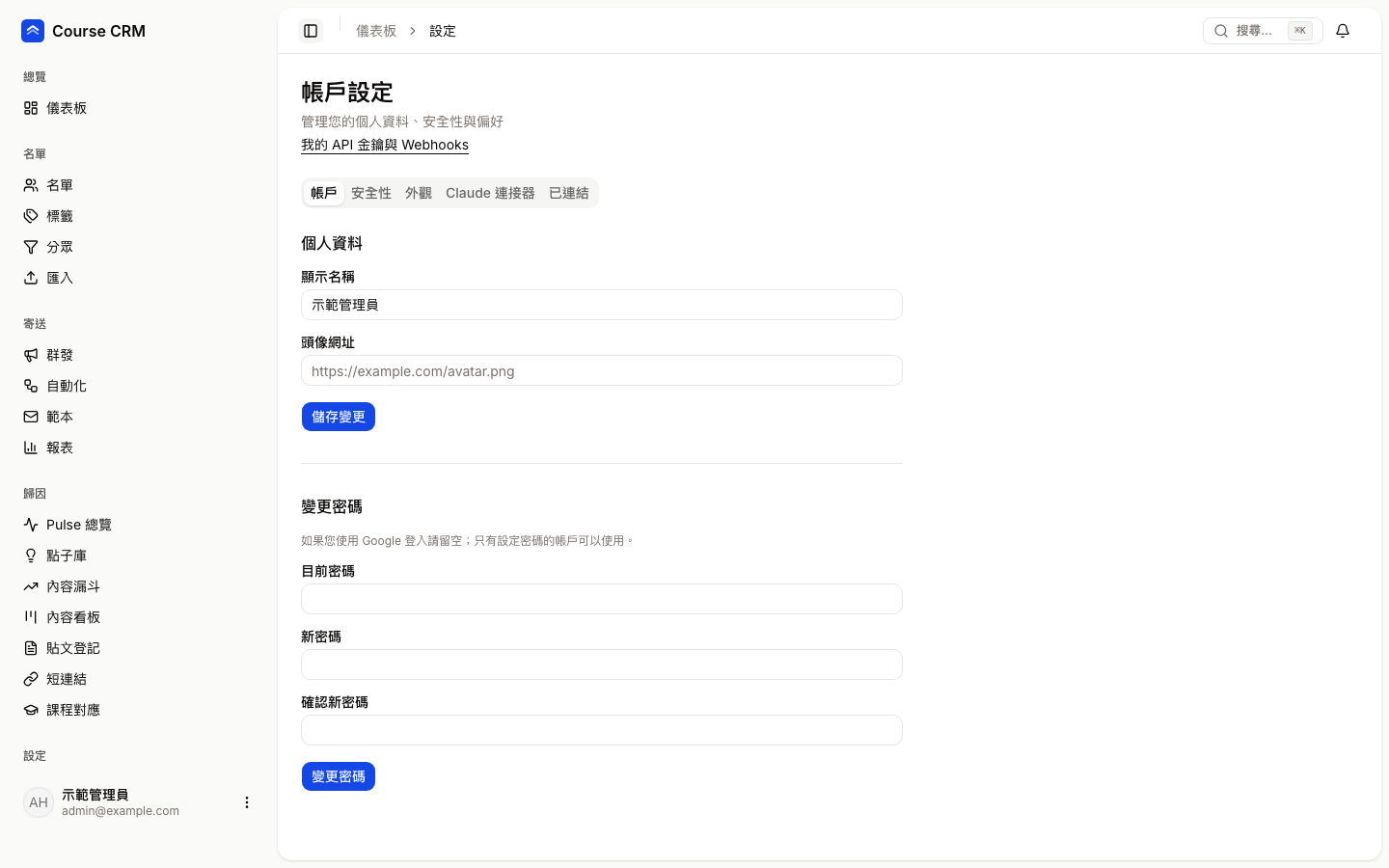Click the ⌘K shortcut badge
The image size is (1389, 868).
pyautogui.click(x=1300, y=31)
